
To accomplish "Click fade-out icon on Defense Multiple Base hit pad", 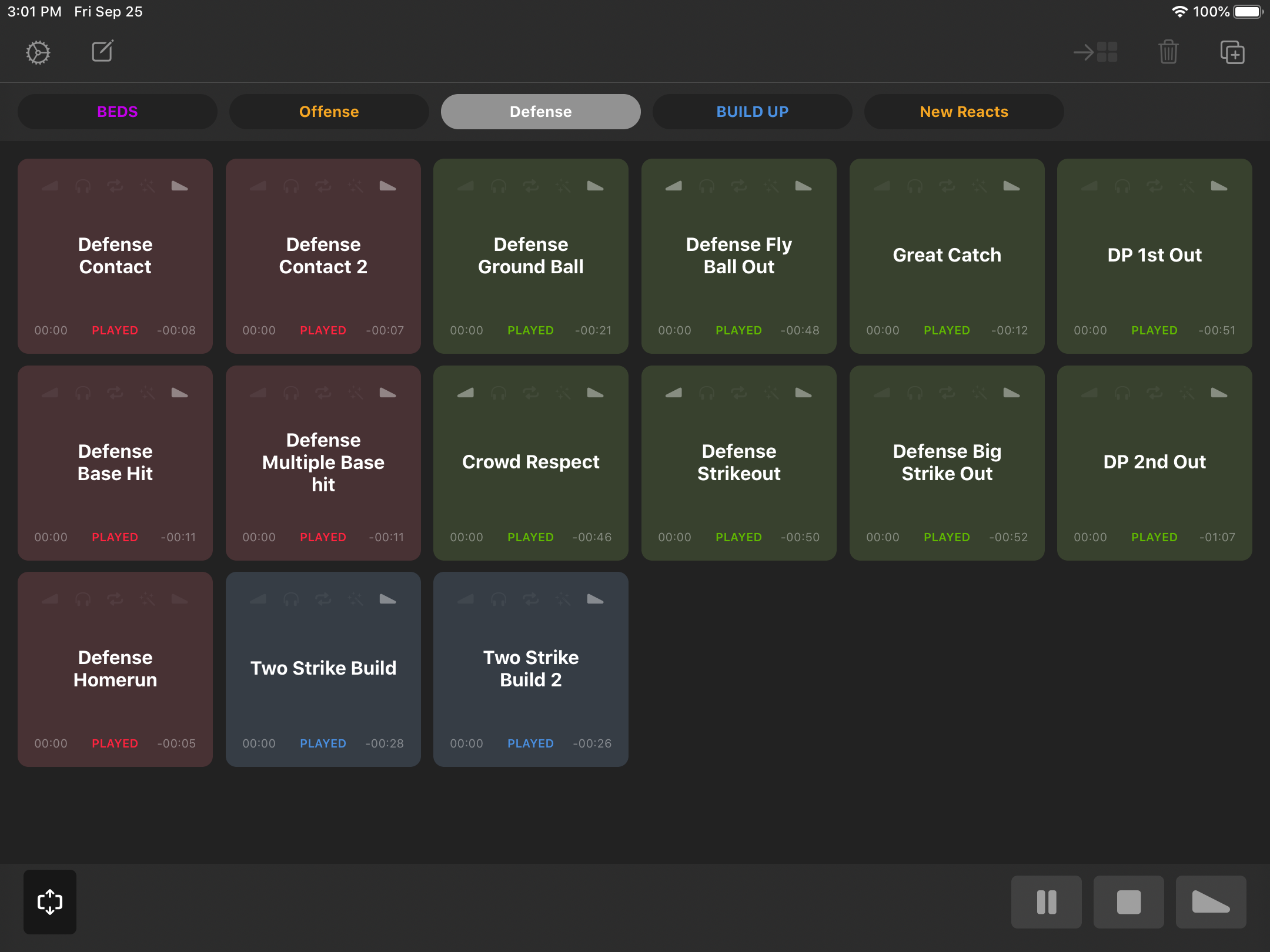I will click(388, 393).
